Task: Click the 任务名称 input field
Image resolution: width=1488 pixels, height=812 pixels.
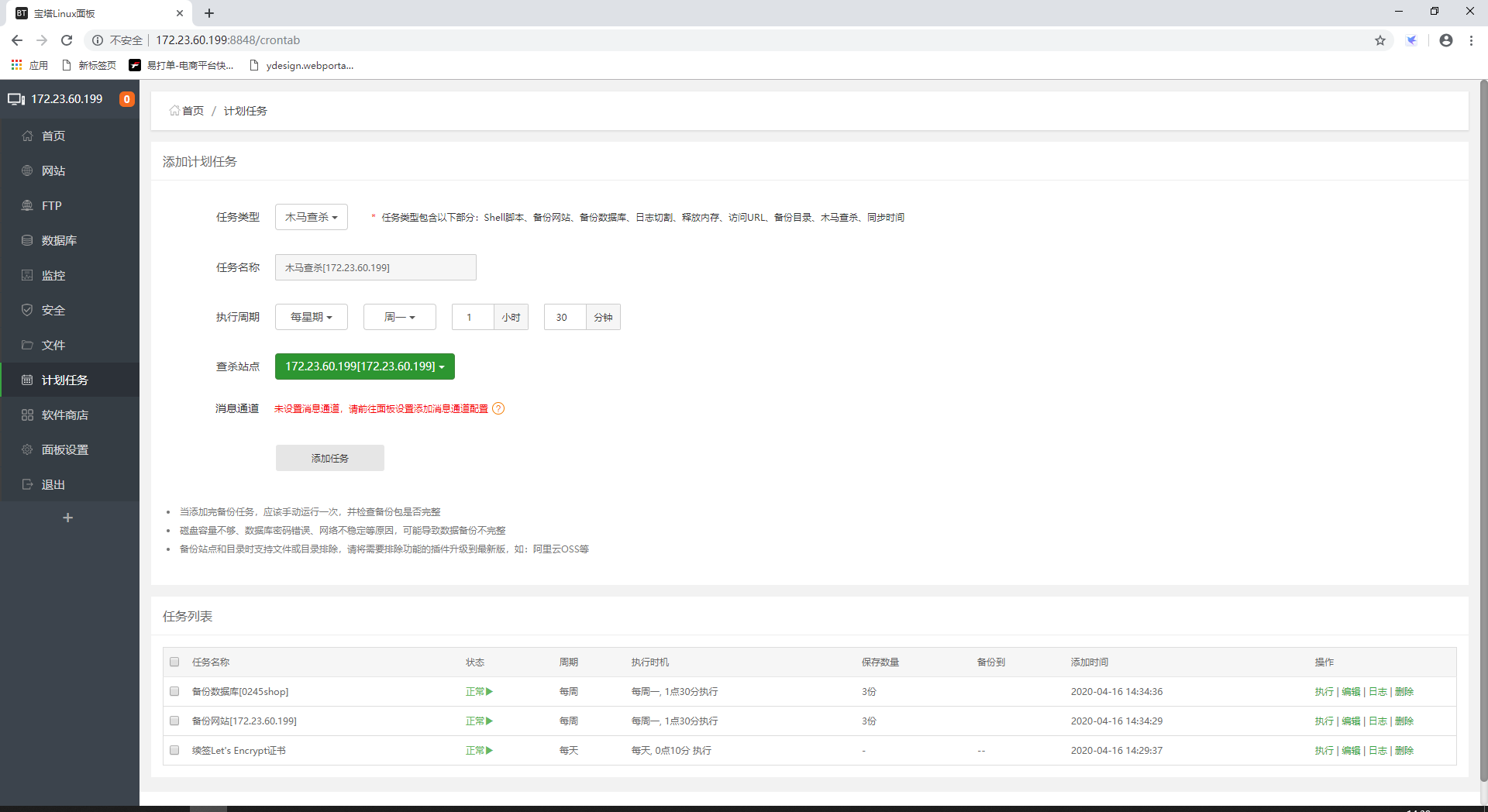Action: click(x=376, y=267)
